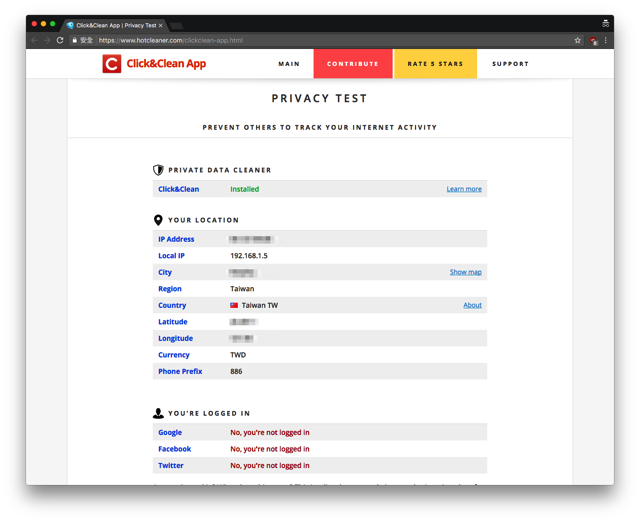Focus the address bar URL field

point(300,41)
